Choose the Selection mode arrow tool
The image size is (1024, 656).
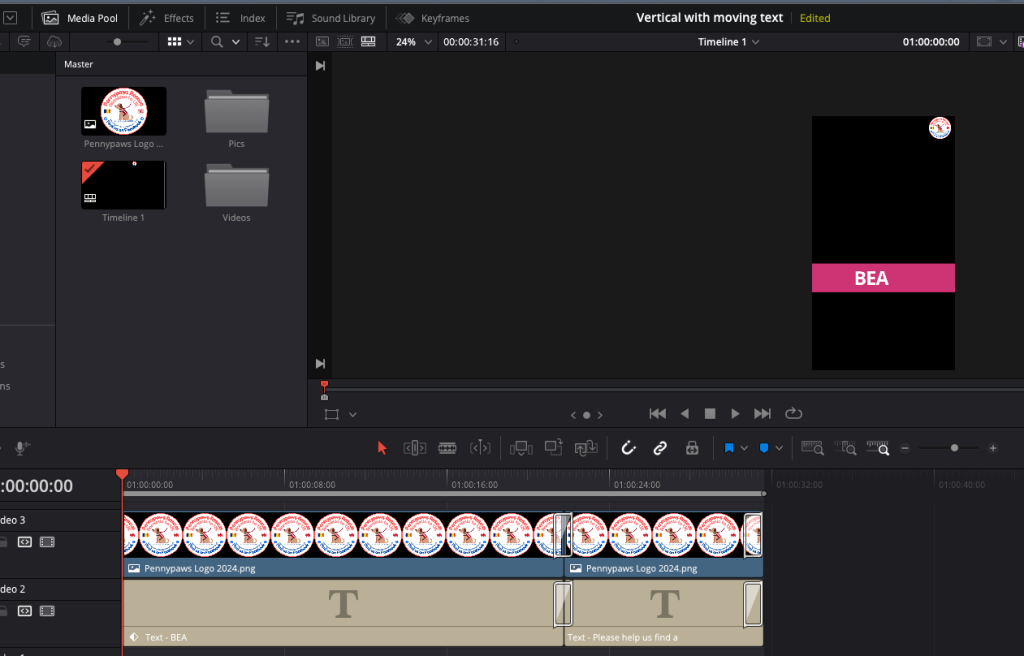[382, 448]
